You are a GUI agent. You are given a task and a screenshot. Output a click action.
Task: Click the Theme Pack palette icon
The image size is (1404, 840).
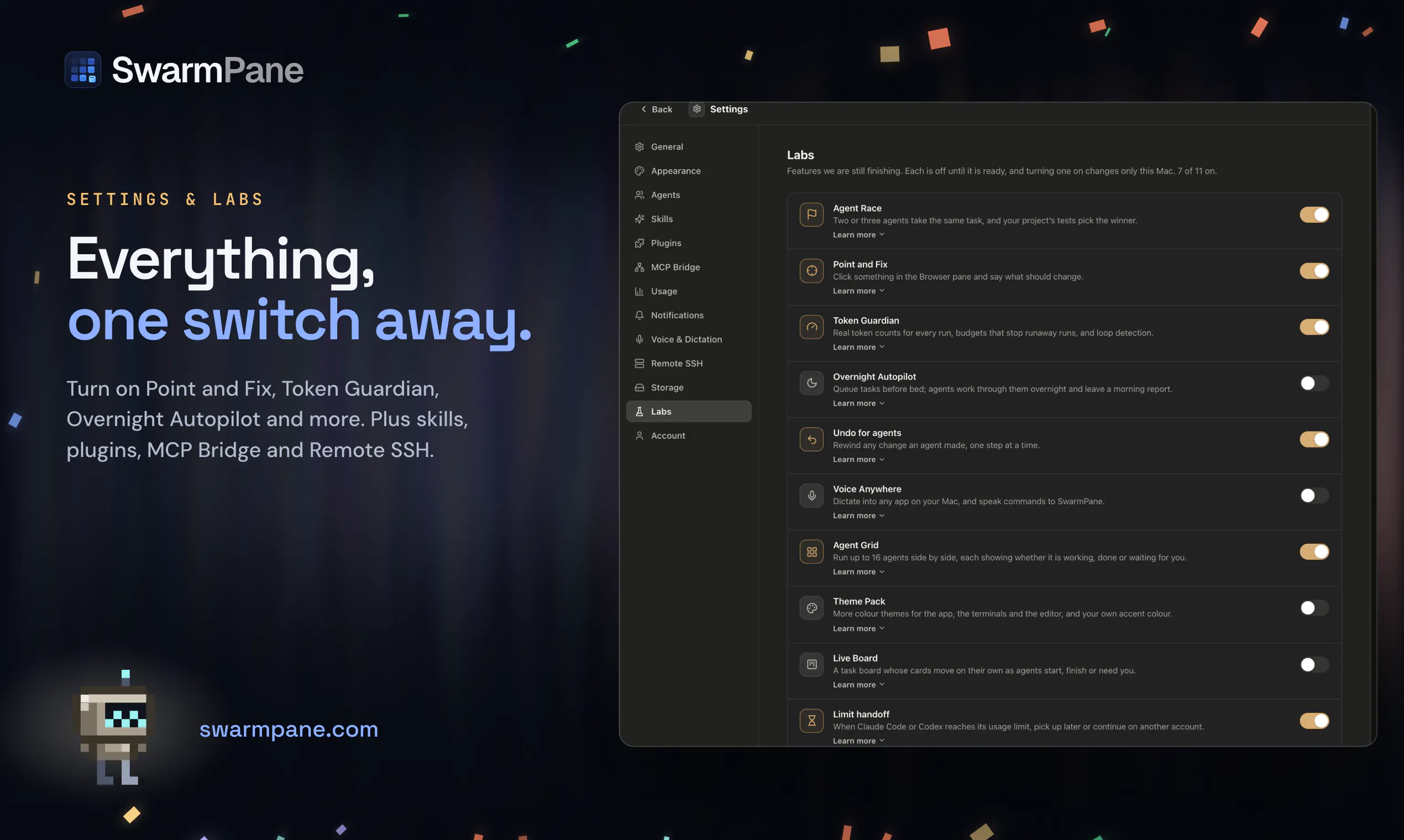click(811, 608)
